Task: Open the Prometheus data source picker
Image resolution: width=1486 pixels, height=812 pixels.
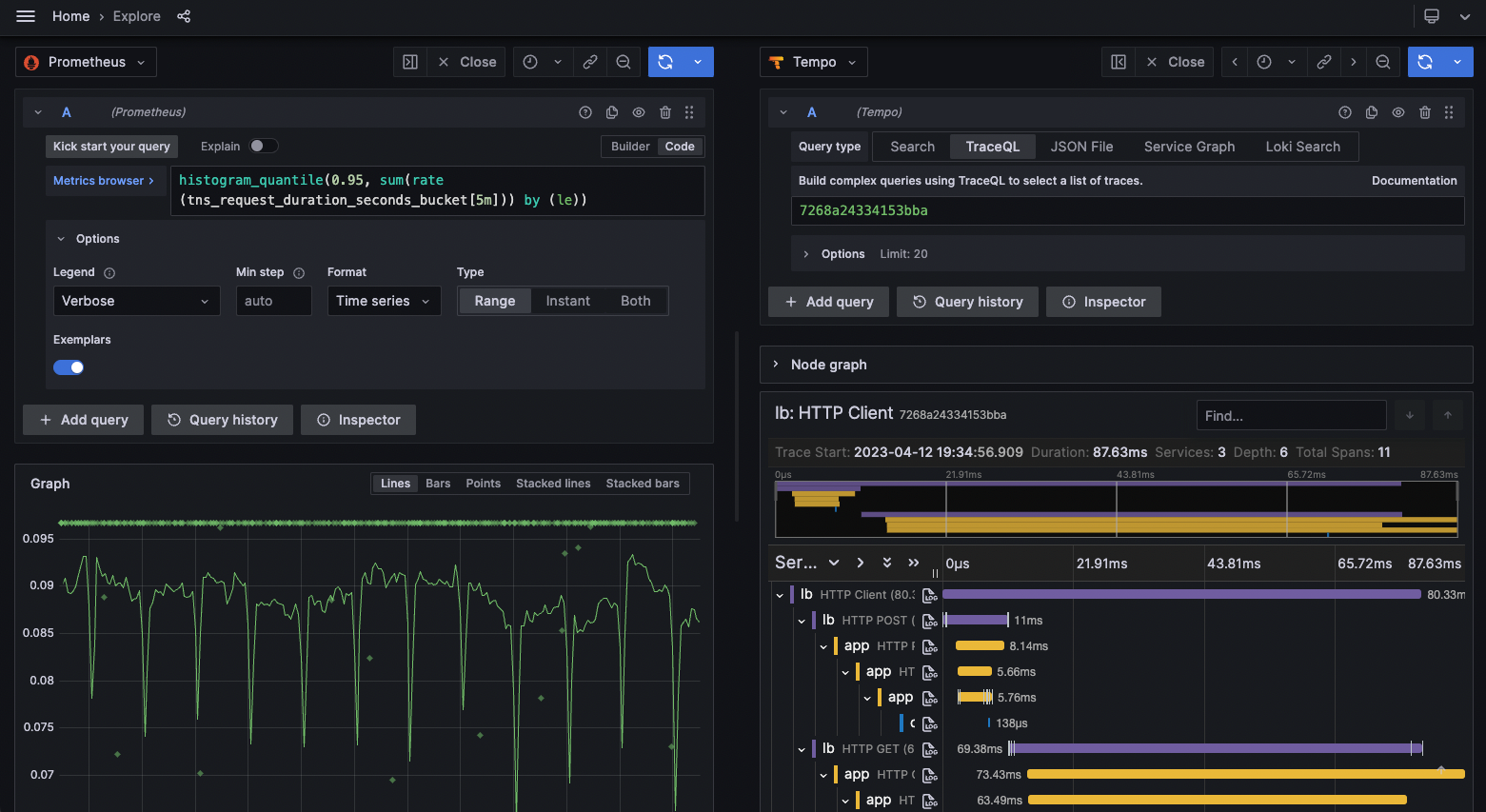Action: pos(87,62)
